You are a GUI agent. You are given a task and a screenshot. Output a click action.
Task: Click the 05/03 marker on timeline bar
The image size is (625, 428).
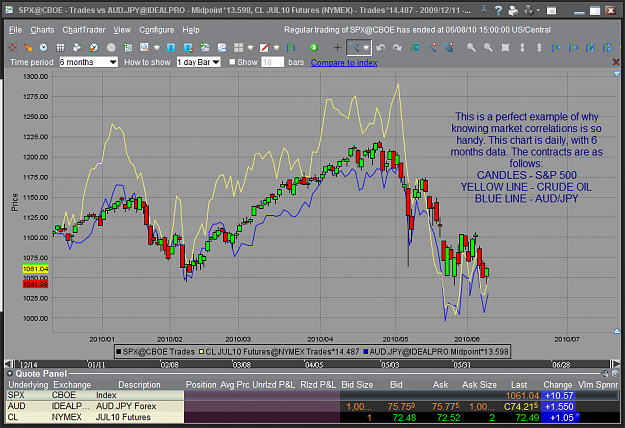[390, 365]
